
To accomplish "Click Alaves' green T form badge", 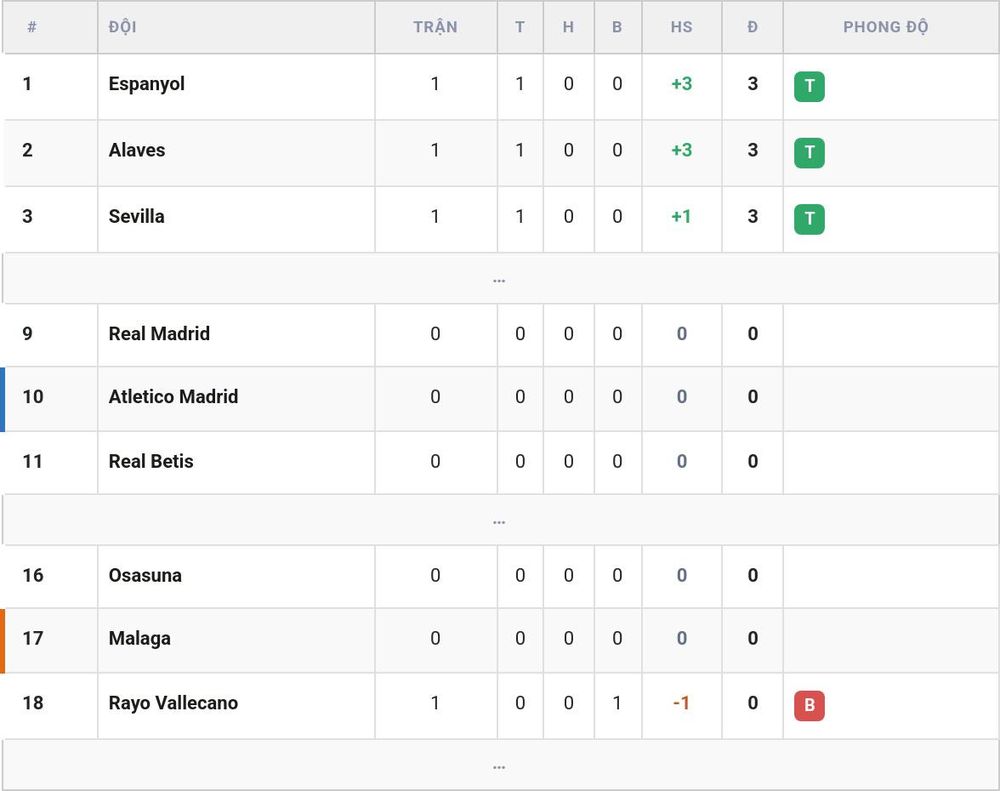I will click(809, 153).
